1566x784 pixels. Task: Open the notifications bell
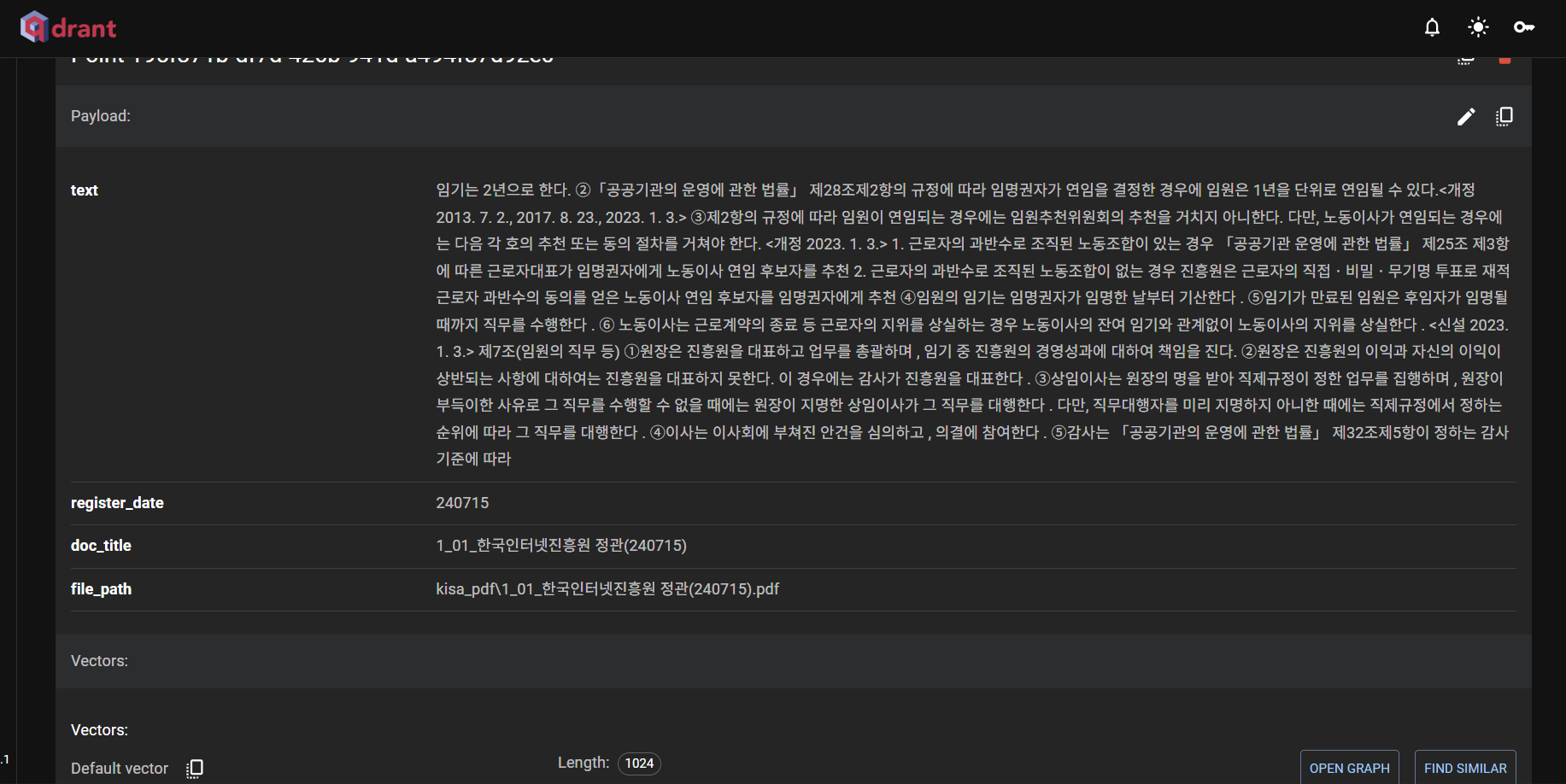(x=1432, y=27)
